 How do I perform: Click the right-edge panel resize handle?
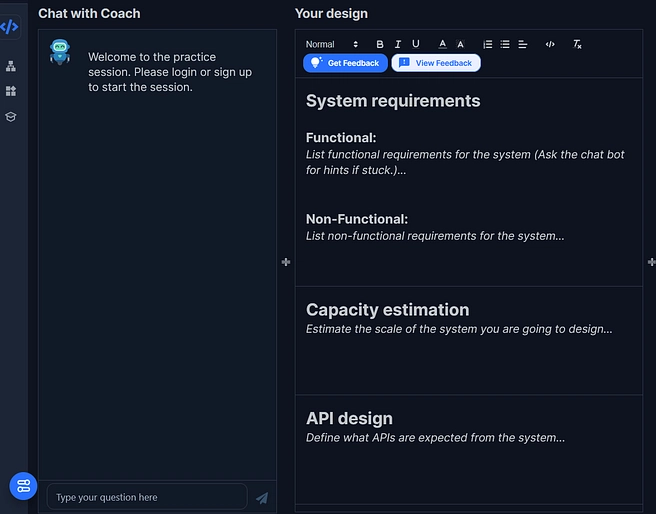click(x=651, y=262)
